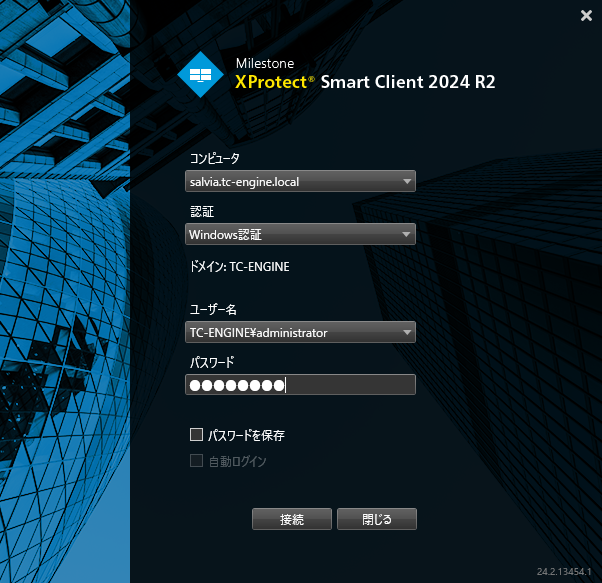This screenshot has width=602, height=583.
Task: Click the 閉じる close button
Action: coord(377,519)
